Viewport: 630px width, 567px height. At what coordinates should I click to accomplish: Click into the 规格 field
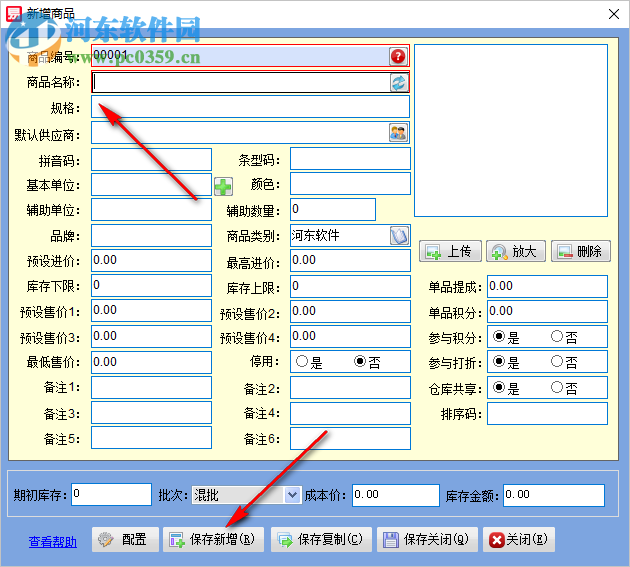(250, 106)
